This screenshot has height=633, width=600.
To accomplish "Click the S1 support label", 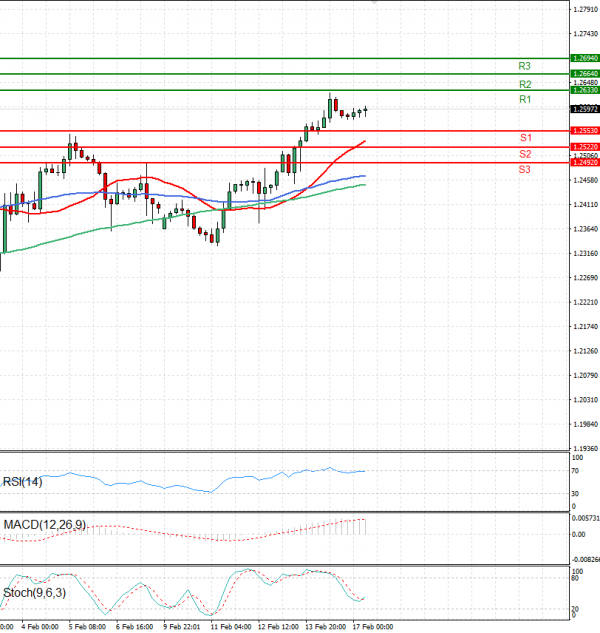I will coord(526,138).
